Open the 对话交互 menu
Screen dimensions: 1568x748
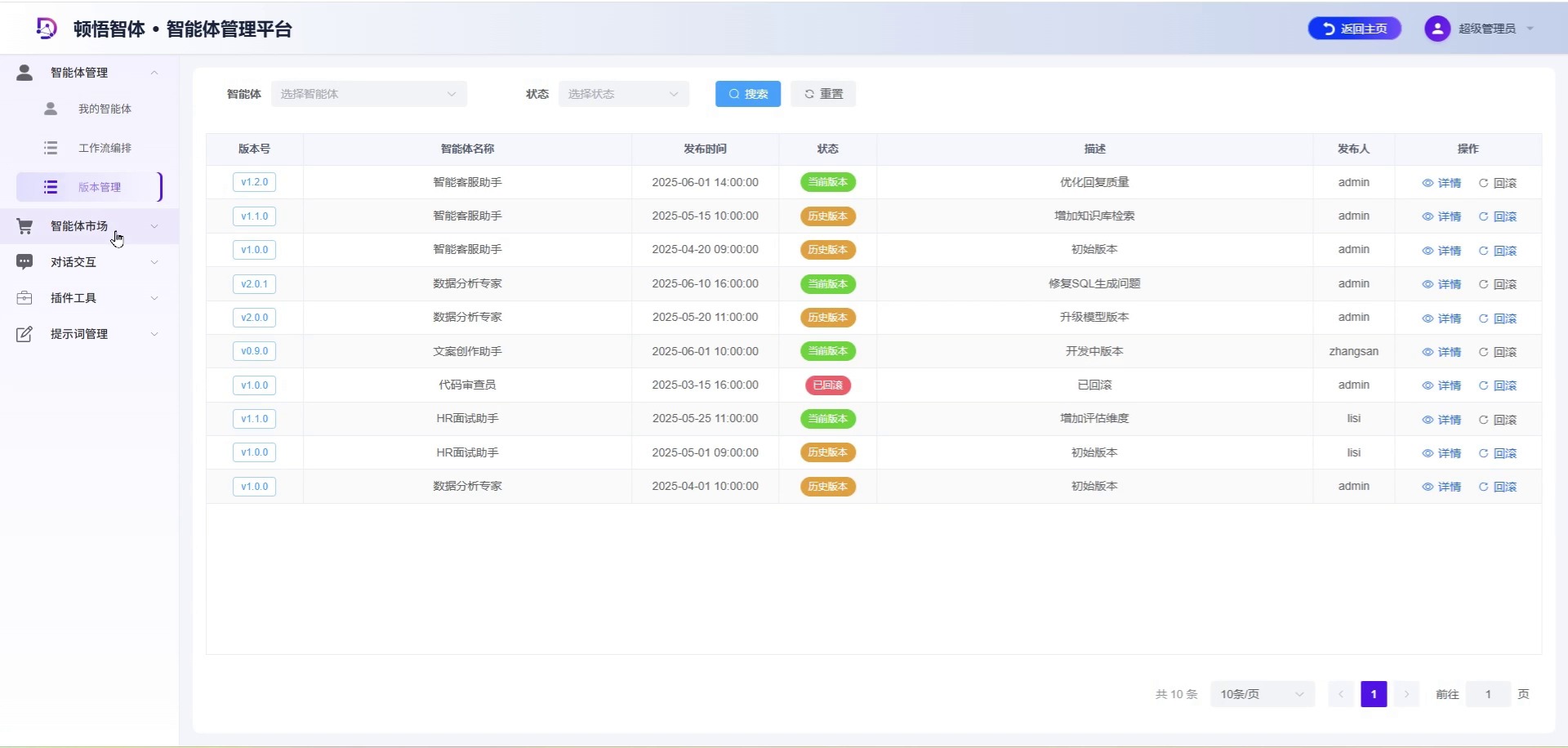(90, 262)
